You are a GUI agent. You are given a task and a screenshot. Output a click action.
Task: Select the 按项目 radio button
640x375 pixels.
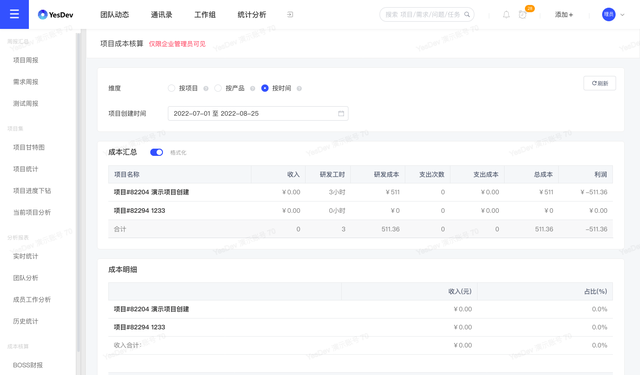[x=171, y=88]
